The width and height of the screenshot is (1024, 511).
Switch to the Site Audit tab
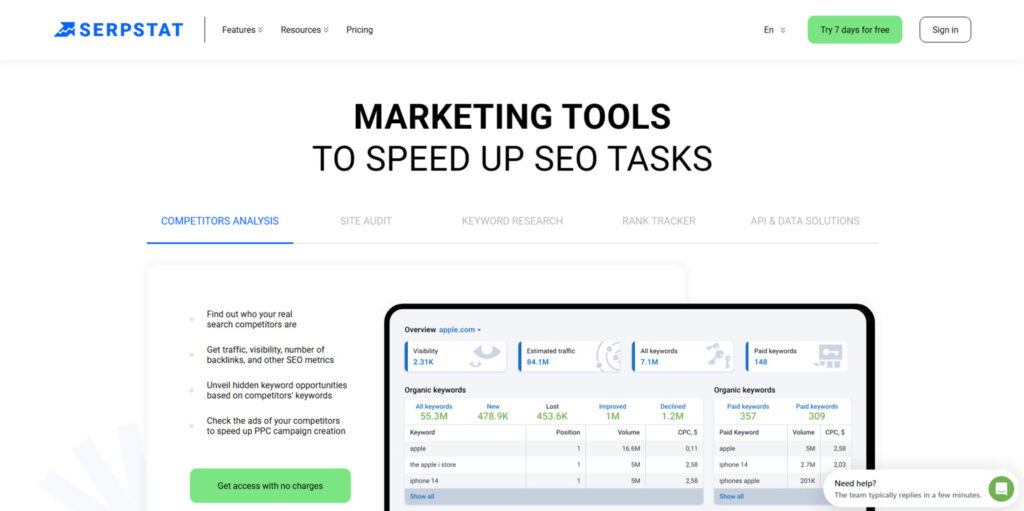[x=366, y=221]
